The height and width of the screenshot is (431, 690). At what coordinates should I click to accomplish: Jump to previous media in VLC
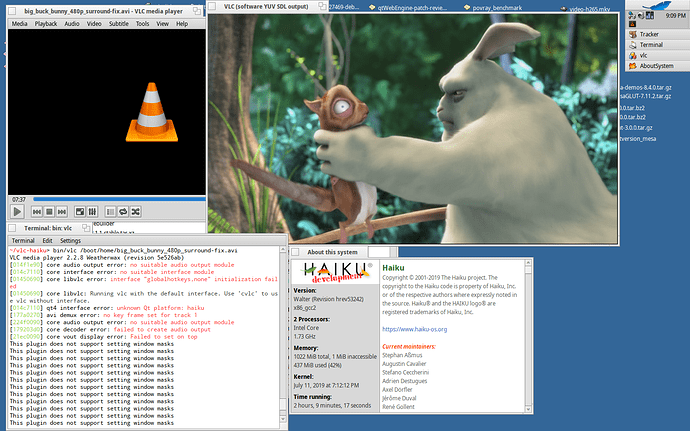[37, 212]
